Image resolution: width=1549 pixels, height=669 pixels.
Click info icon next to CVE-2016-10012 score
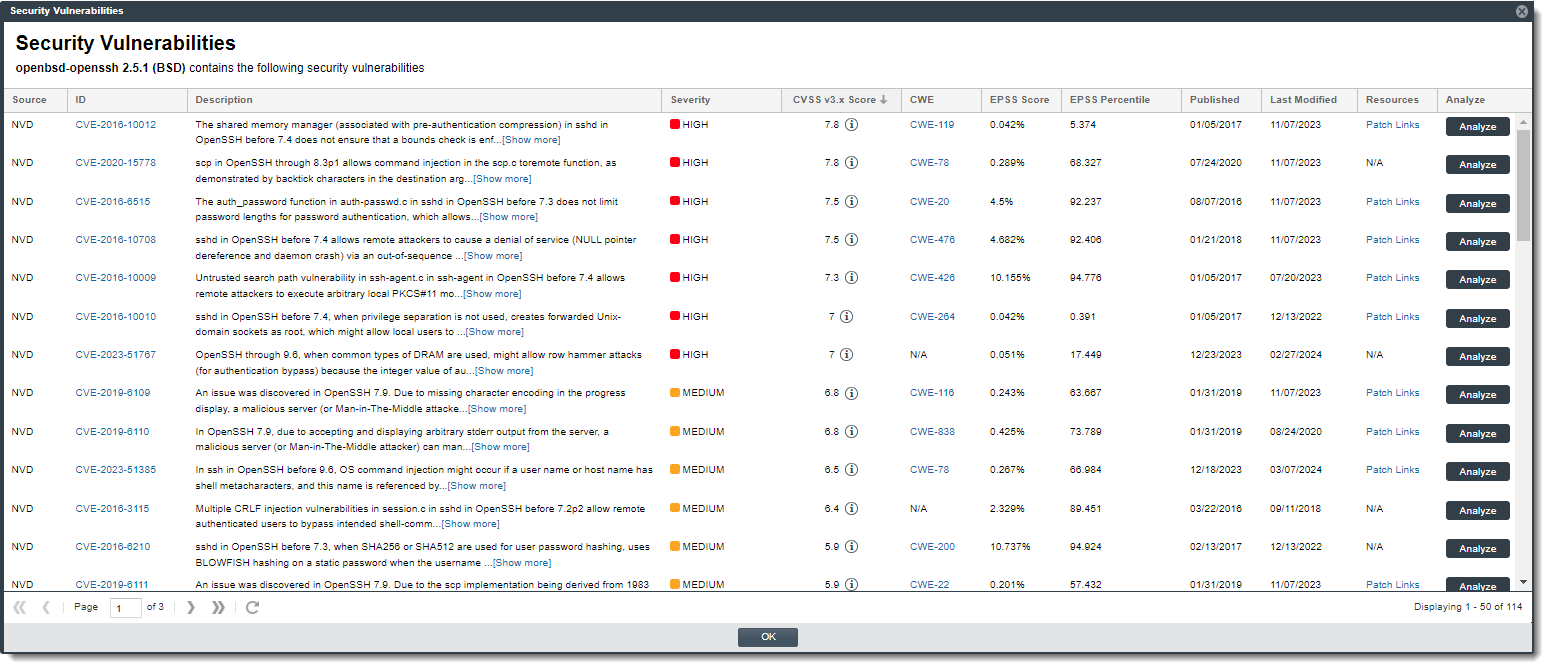pos(851,126)
